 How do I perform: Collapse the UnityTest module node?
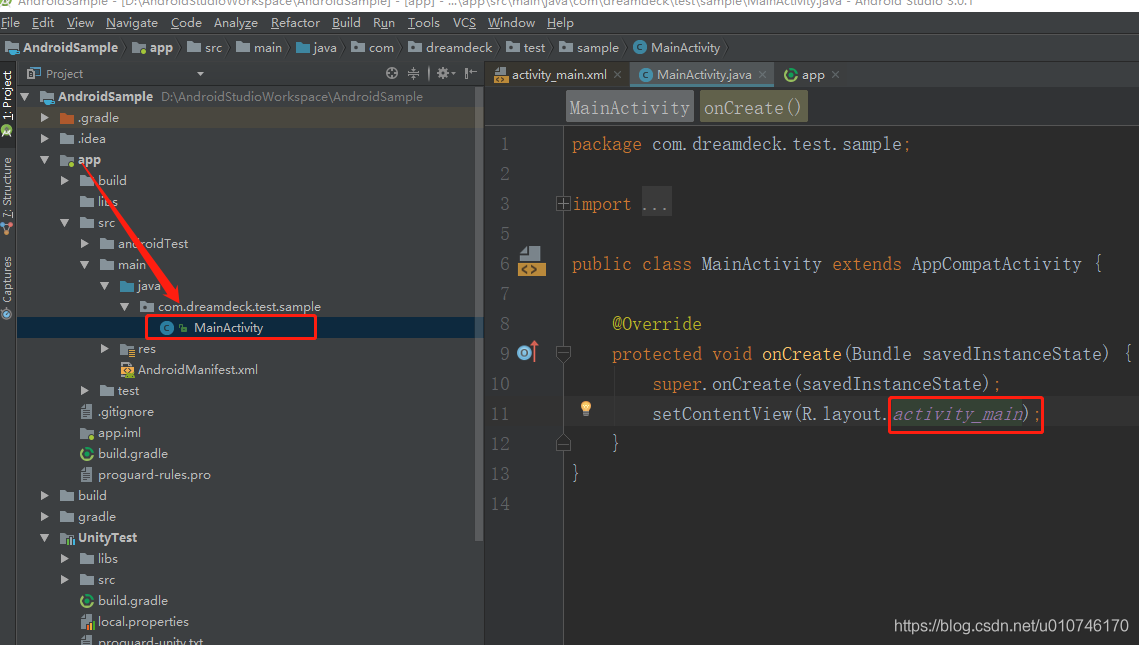coord(45,538)
